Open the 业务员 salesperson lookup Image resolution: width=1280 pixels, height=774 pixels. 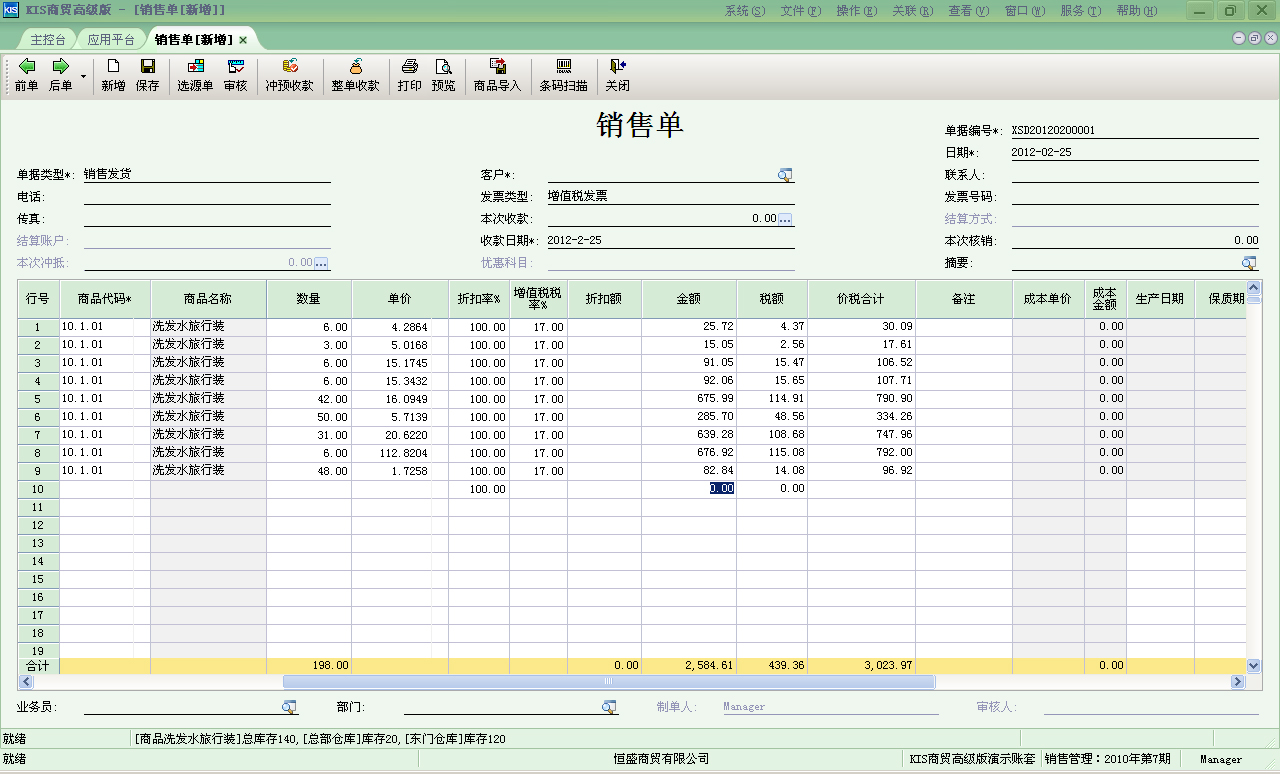click(x=290, y=706)
